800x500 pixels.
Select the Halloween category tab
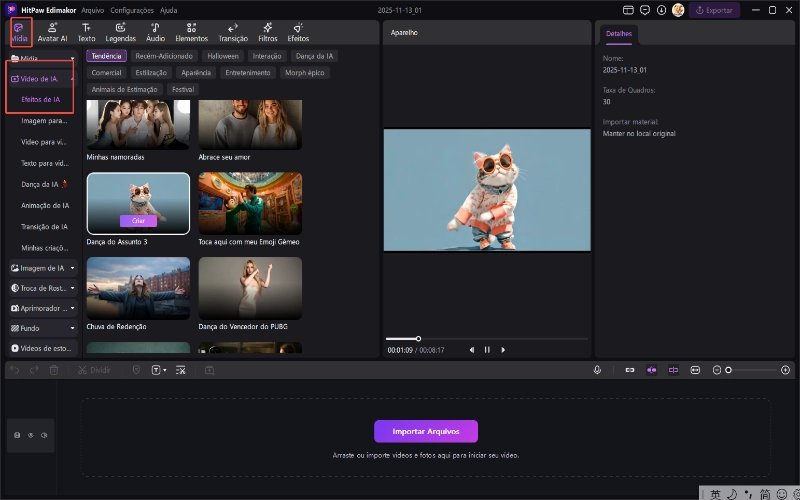222,57
